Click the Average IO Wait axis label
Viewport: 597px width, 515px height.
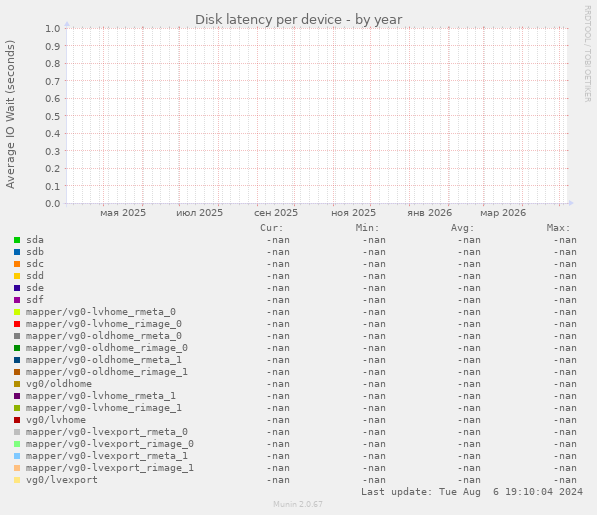(x=10, y=114)
